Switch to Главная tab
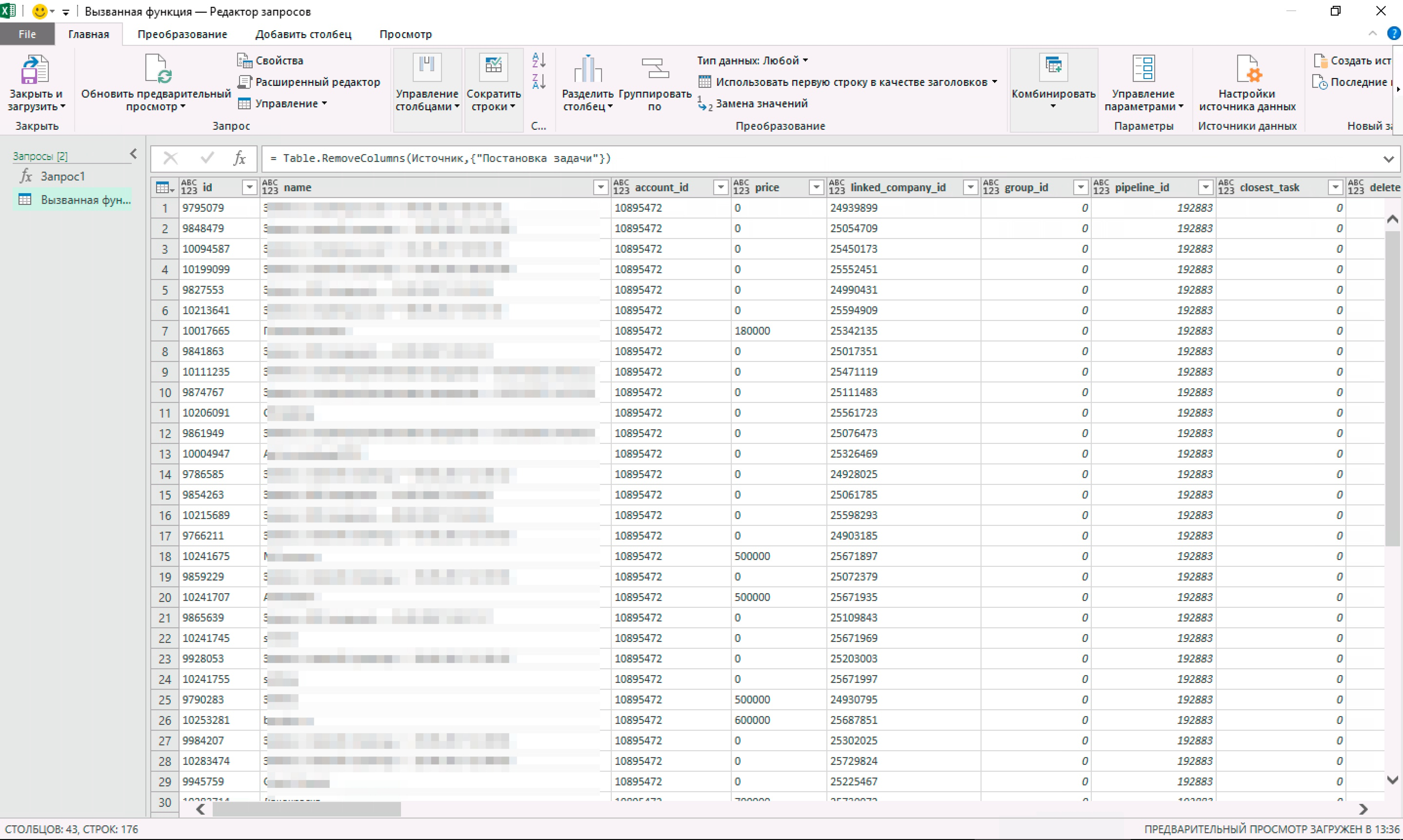 coord(89,34)
